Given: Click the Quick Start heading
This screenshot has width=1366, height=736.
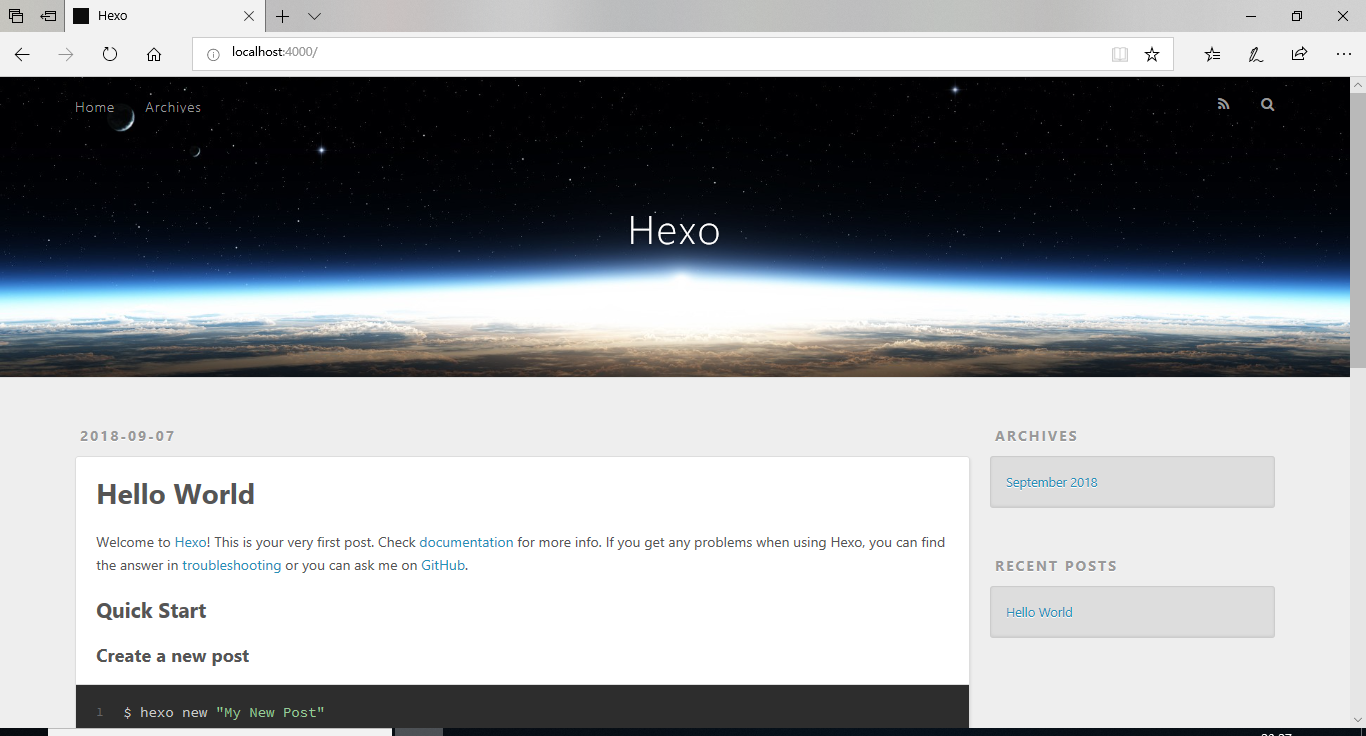Looking at the screenshot, I should [151, 611].
